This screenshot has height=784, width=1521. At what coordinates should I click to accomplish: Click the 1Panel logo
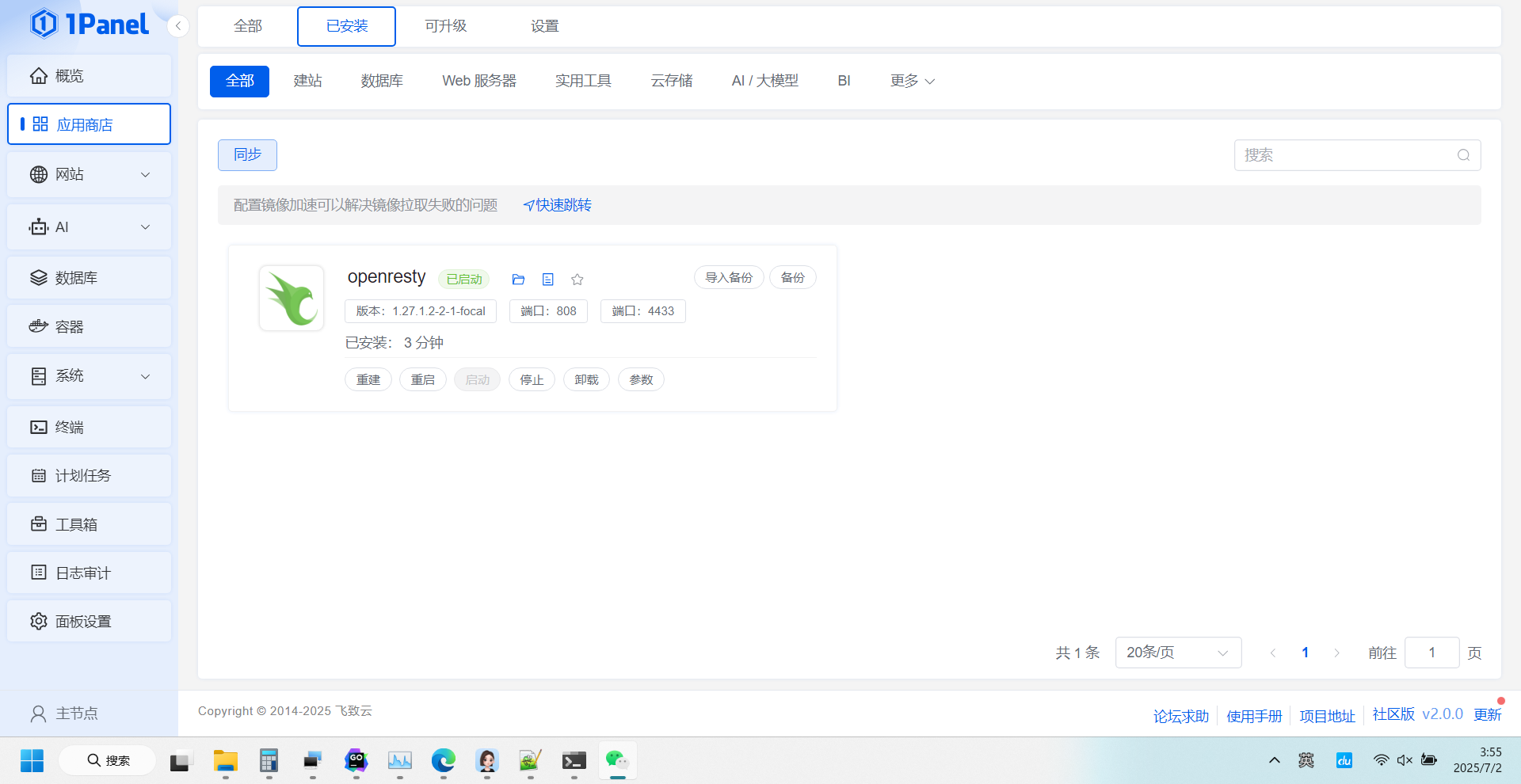pyautogui.click(x=89, y=25)
